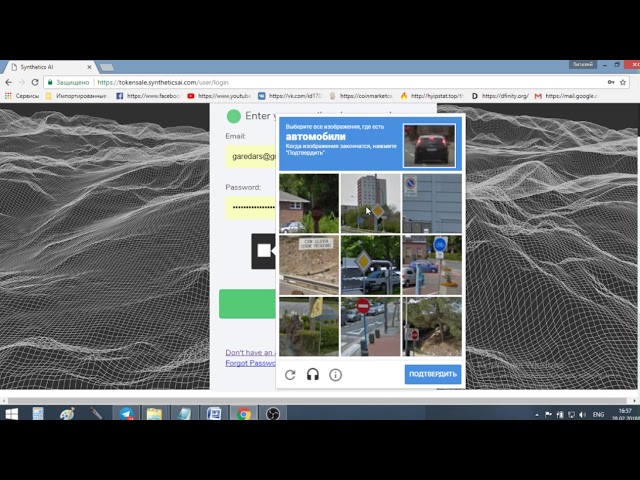The width and height of the screenshot is (640, 480).
Task: Open the dfinity.org bookmark
Action: pos(500,96)
